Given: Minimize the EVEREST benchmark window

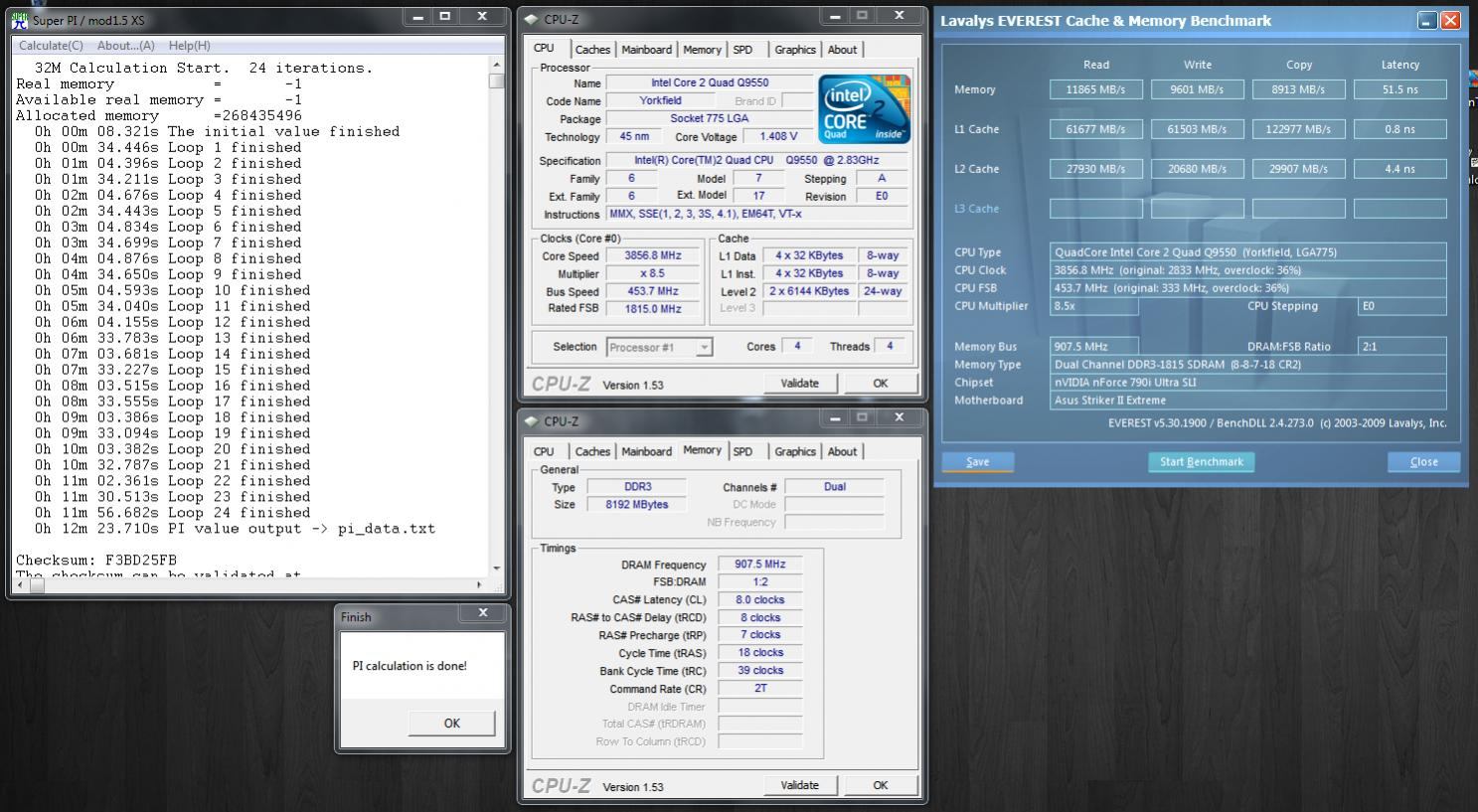Looking at the screenshot, I should tap(1427, 20).
